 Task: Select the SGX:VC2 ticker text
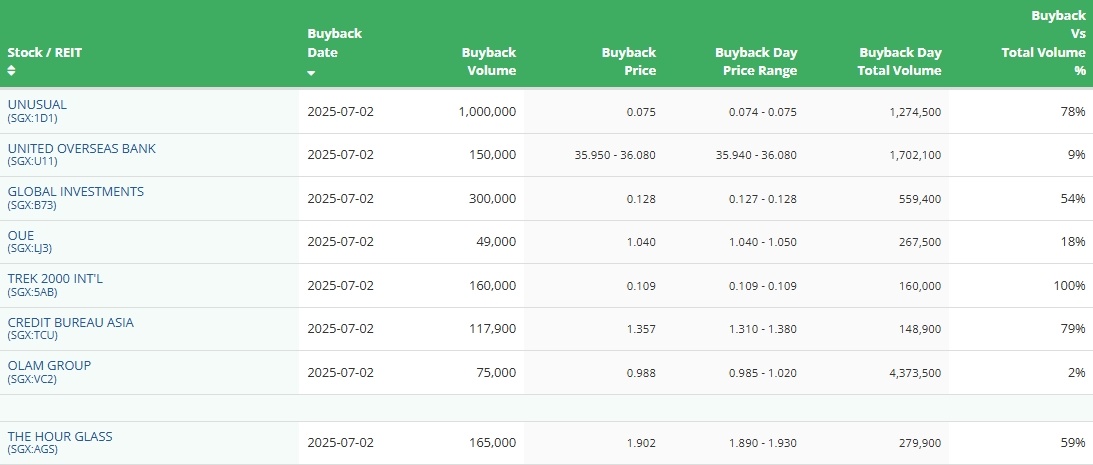[32, 379]
